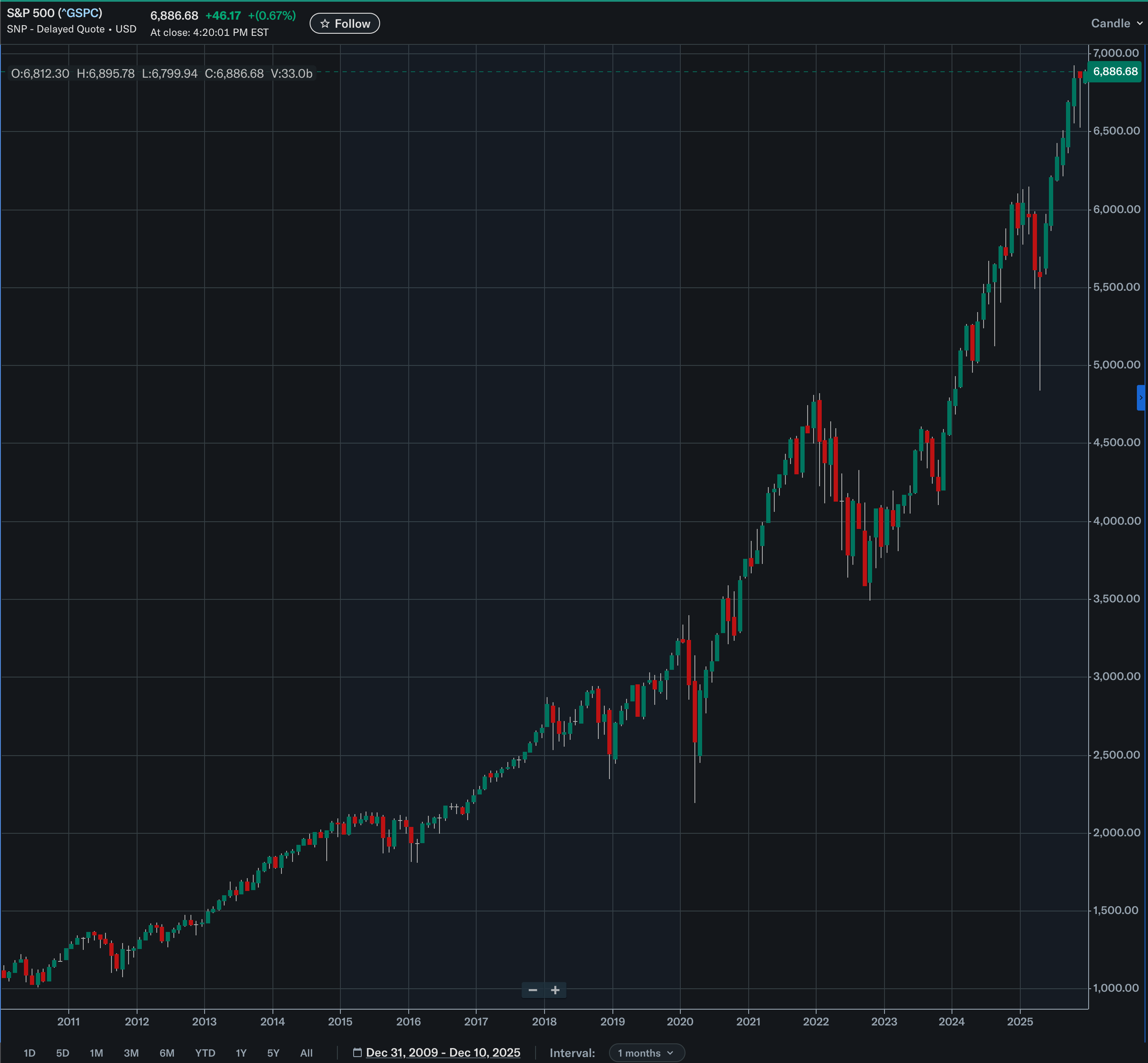
Task: Zoom in with the plus icon
Action: [x=555, y=990]
